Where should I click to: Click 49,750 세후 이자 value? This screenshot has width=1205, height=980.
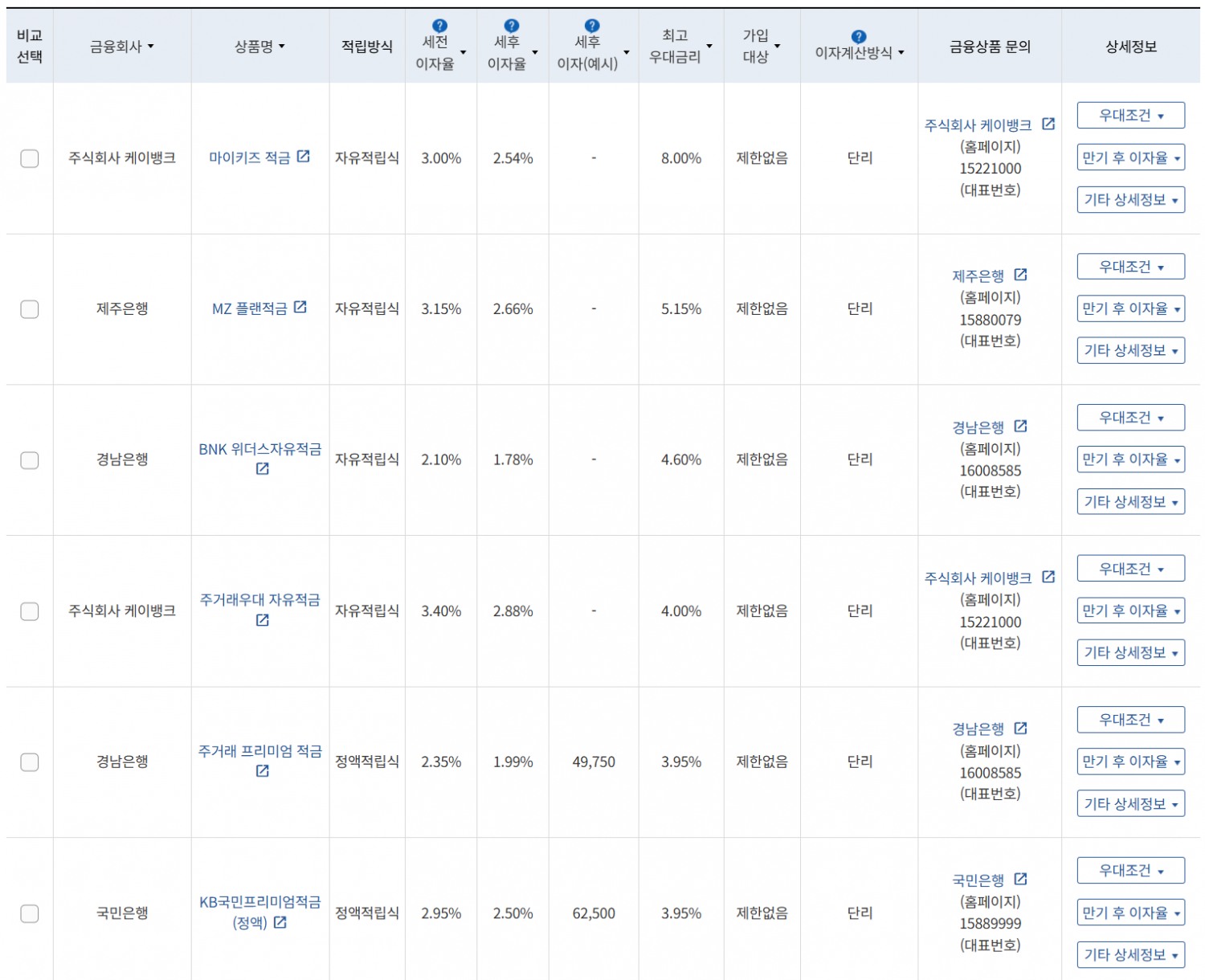(594, 762)
